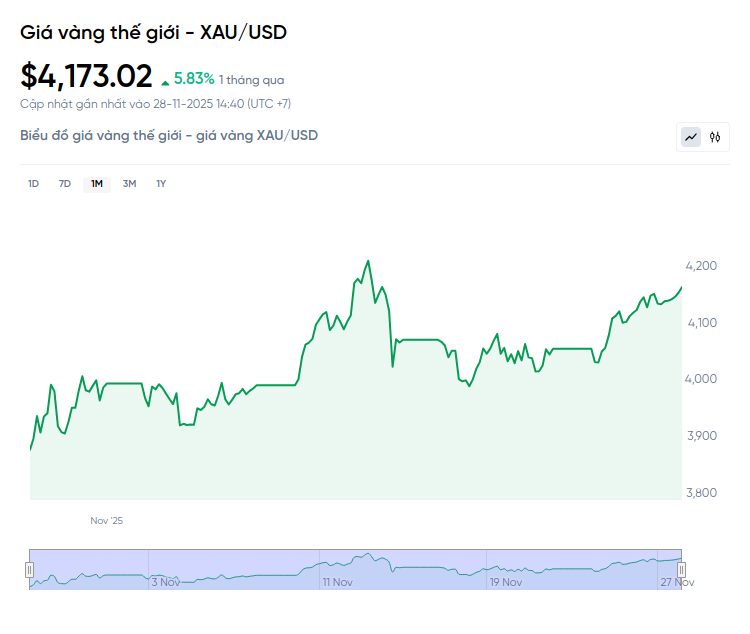
Task: Click the right range navigator handle
Action: pos(681,569)
